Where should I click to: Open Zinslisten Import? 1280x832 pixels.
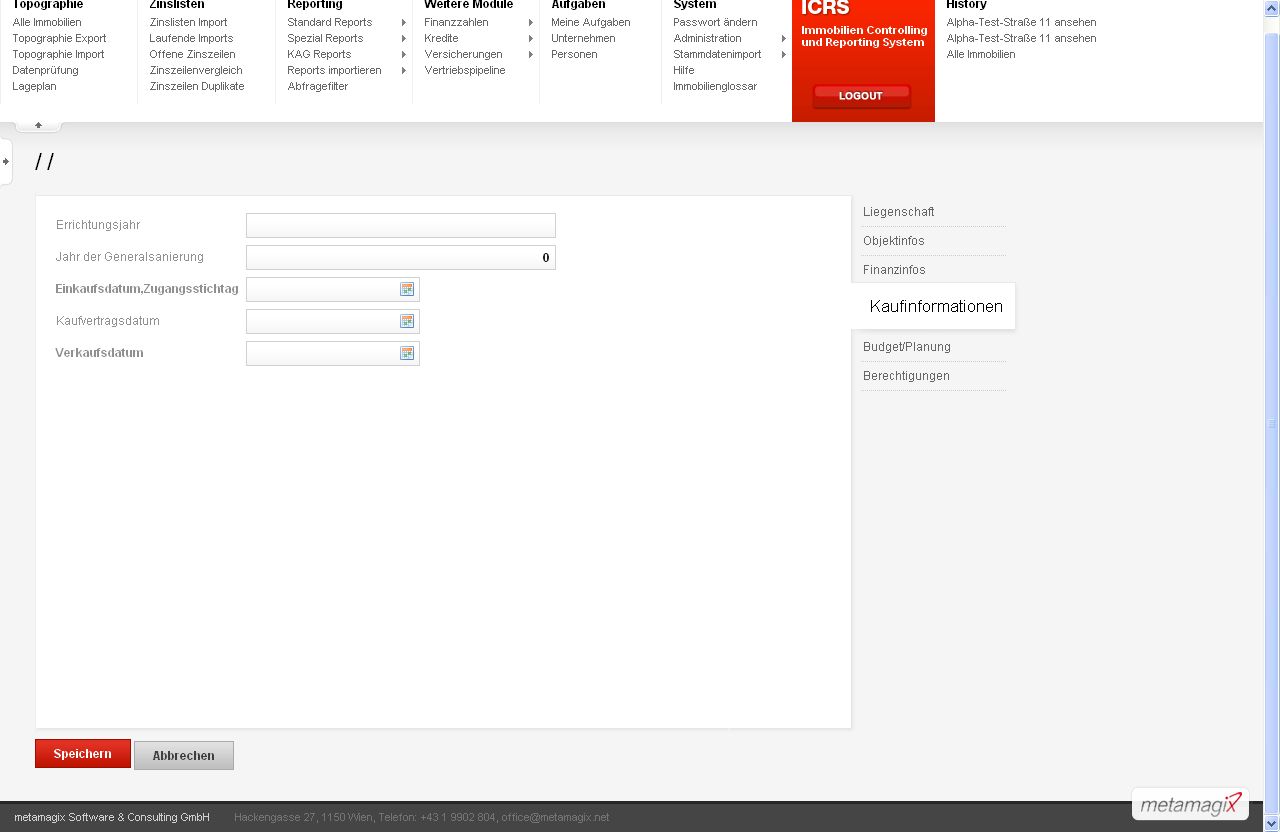pos(188,22)
